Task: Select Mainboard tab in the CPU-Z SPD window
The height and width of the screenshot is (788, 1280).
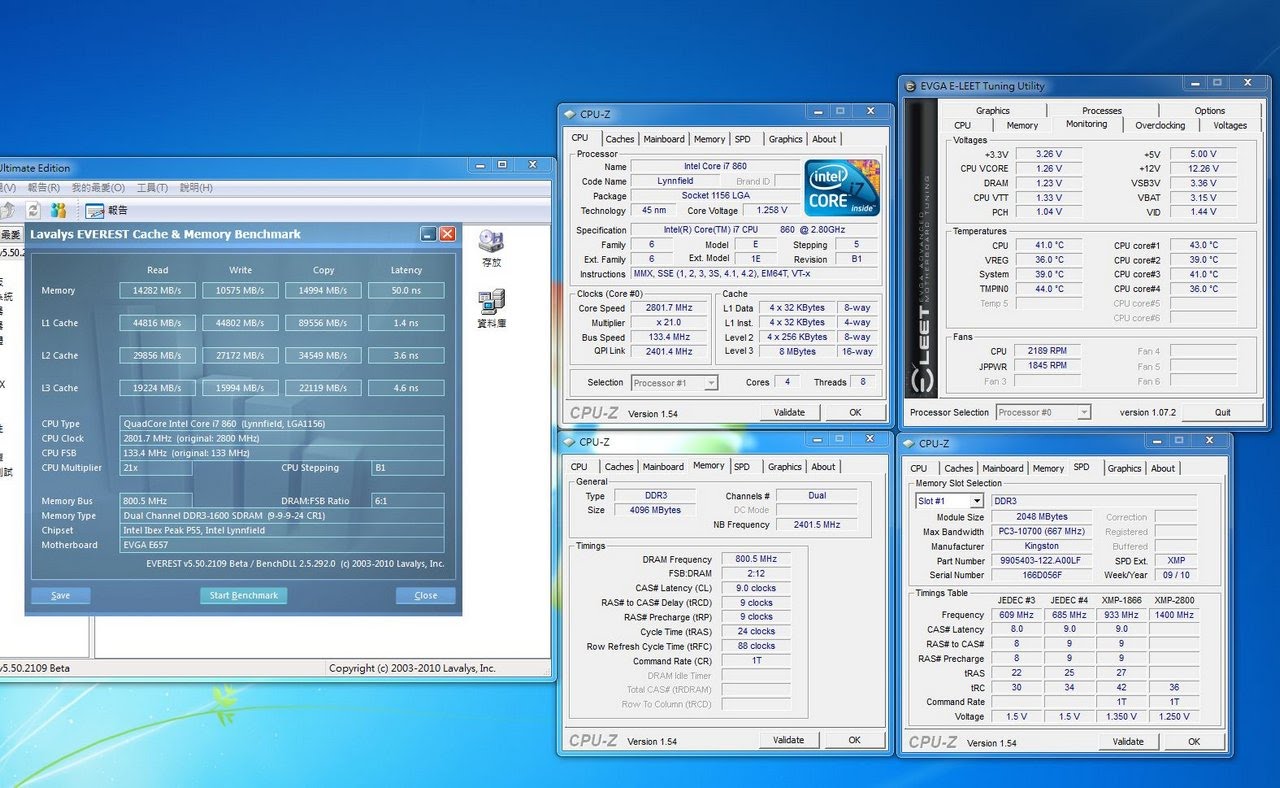Action: point(1003,468)
